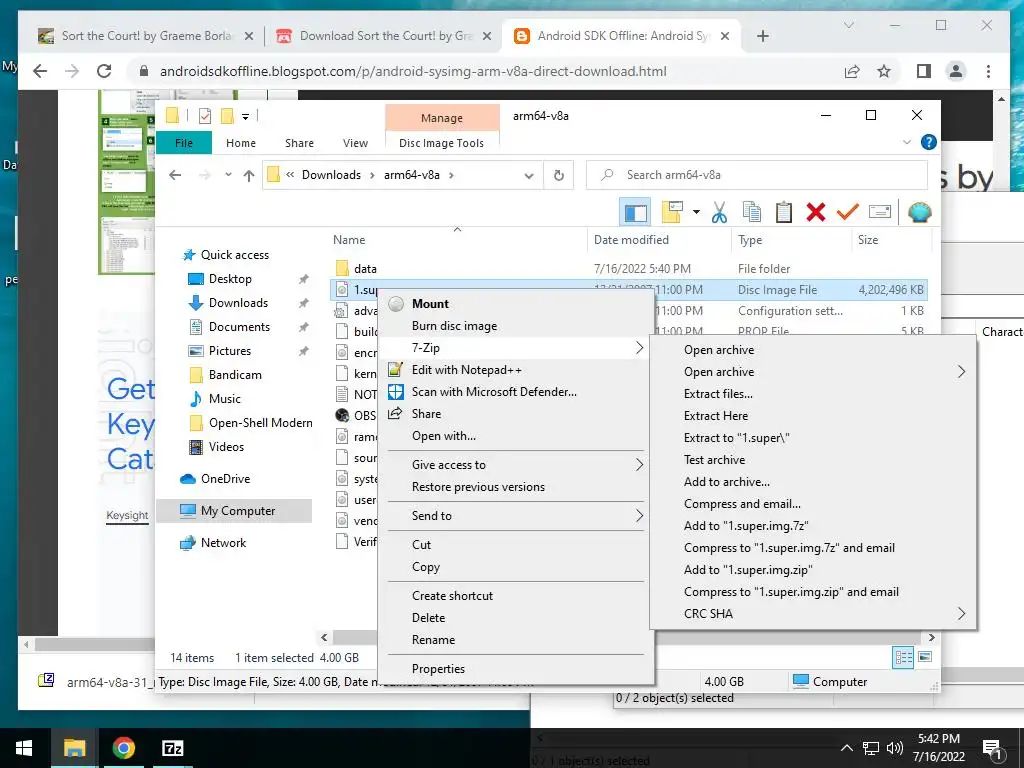Choose Extract Here in 7-Zip submenu
The image size is (1024, 768).
pos(813,416)
